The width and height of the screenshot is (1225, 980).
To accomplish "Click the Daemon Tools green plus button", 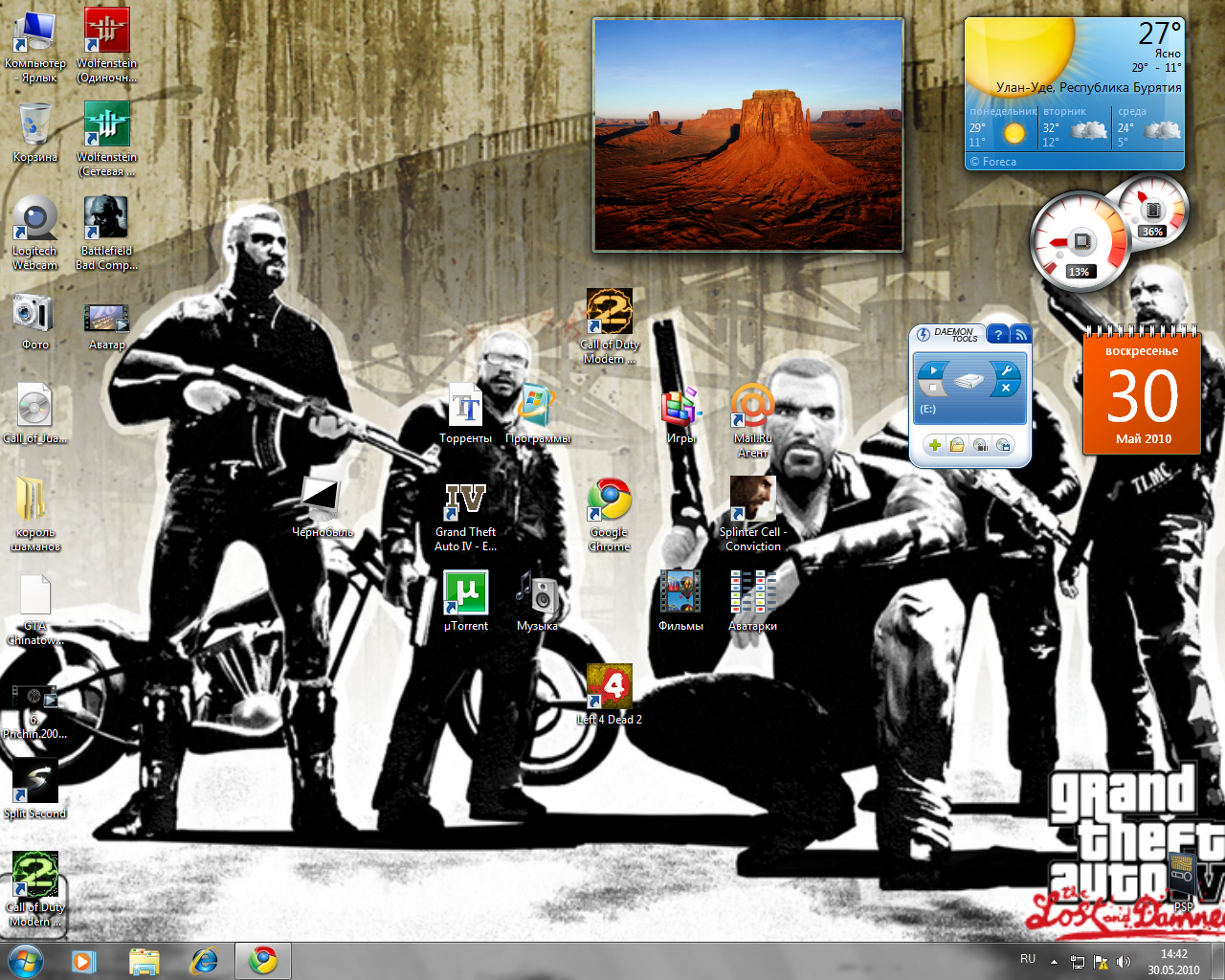I will pyautogui.click(x=935, y=445).
